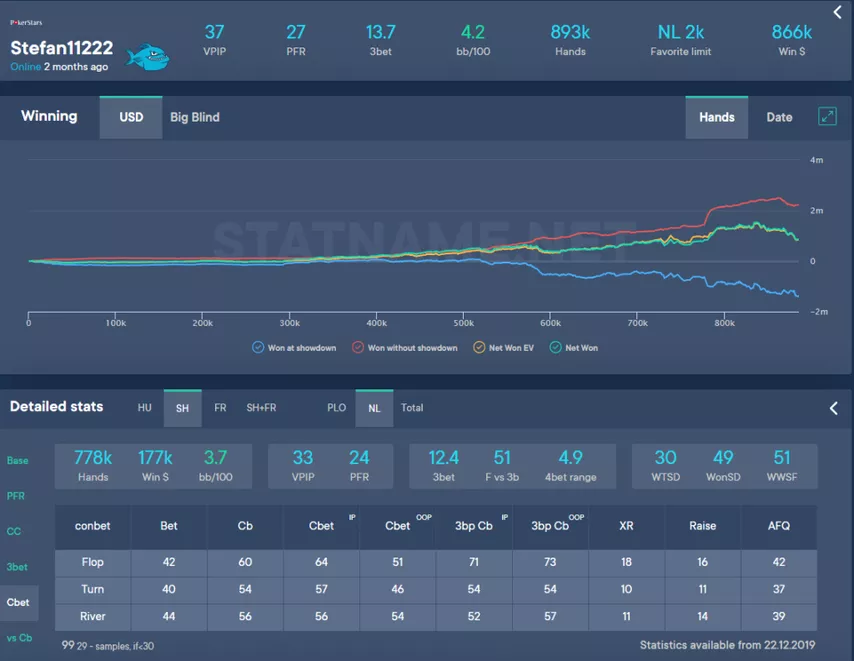Toggle Won at showdown legend line
Screen dimensions: 854x661
point(295,348)
